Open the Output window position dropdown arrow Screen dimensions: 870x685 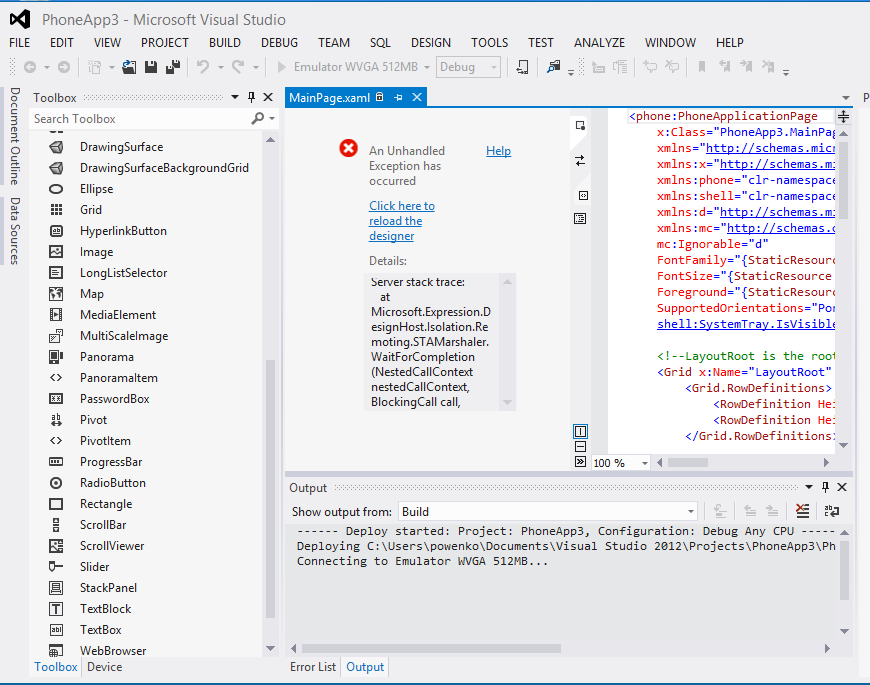point(809,487)
